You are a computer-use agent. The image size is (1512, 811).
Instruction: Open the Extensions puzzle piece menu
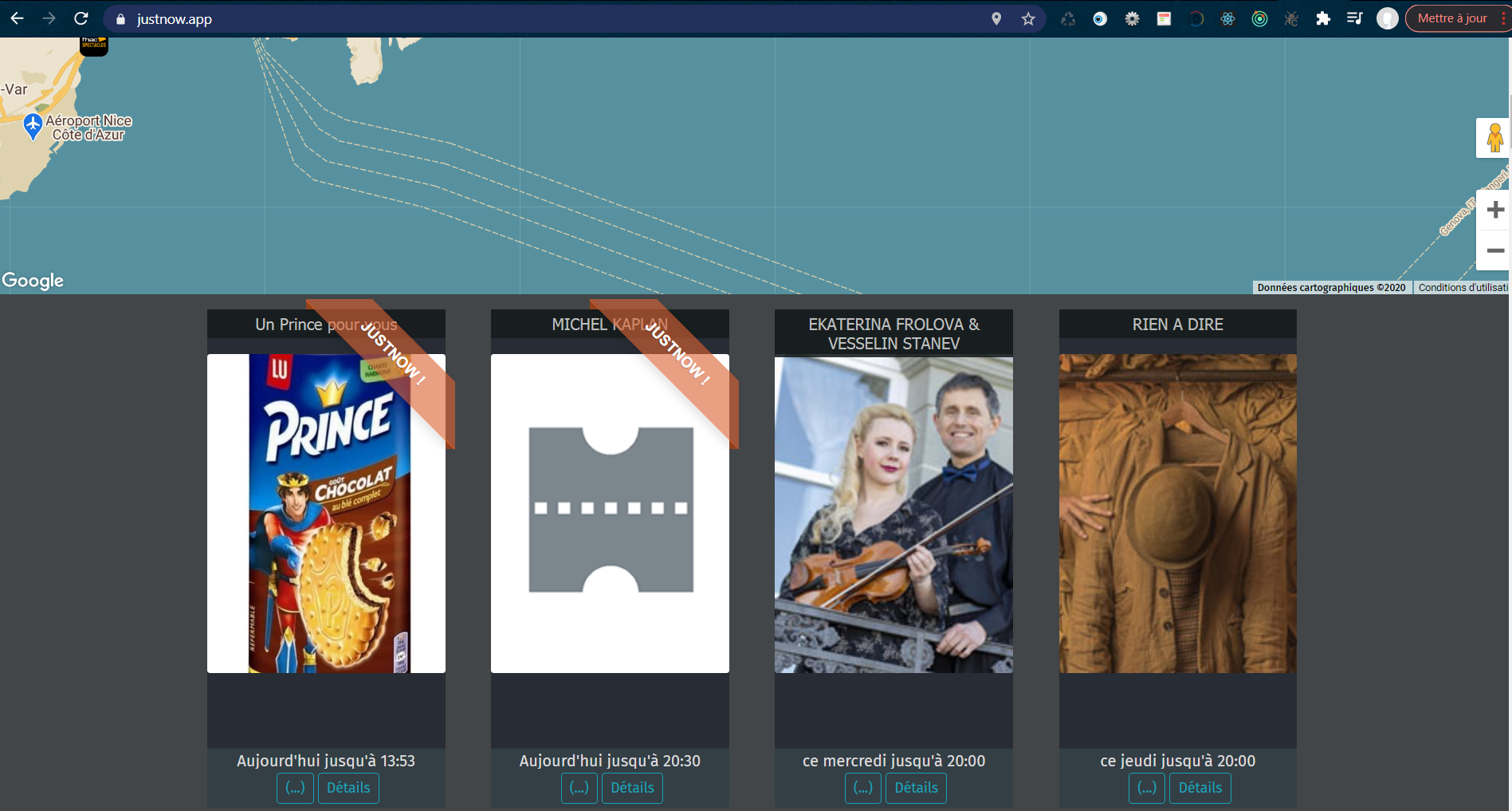(1323, 18)
